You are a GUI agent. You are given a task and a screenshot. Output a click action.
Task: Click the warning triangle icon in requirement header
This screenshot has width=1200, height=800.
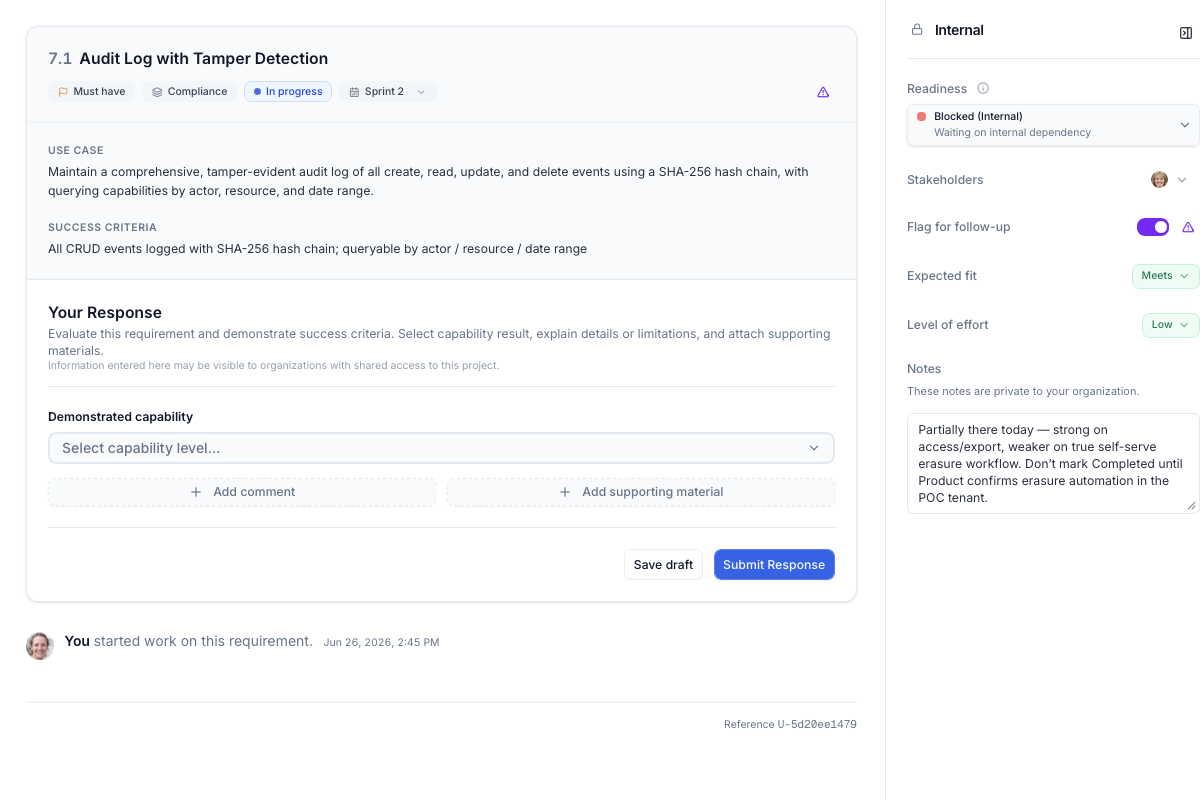(x=823, y=92)
